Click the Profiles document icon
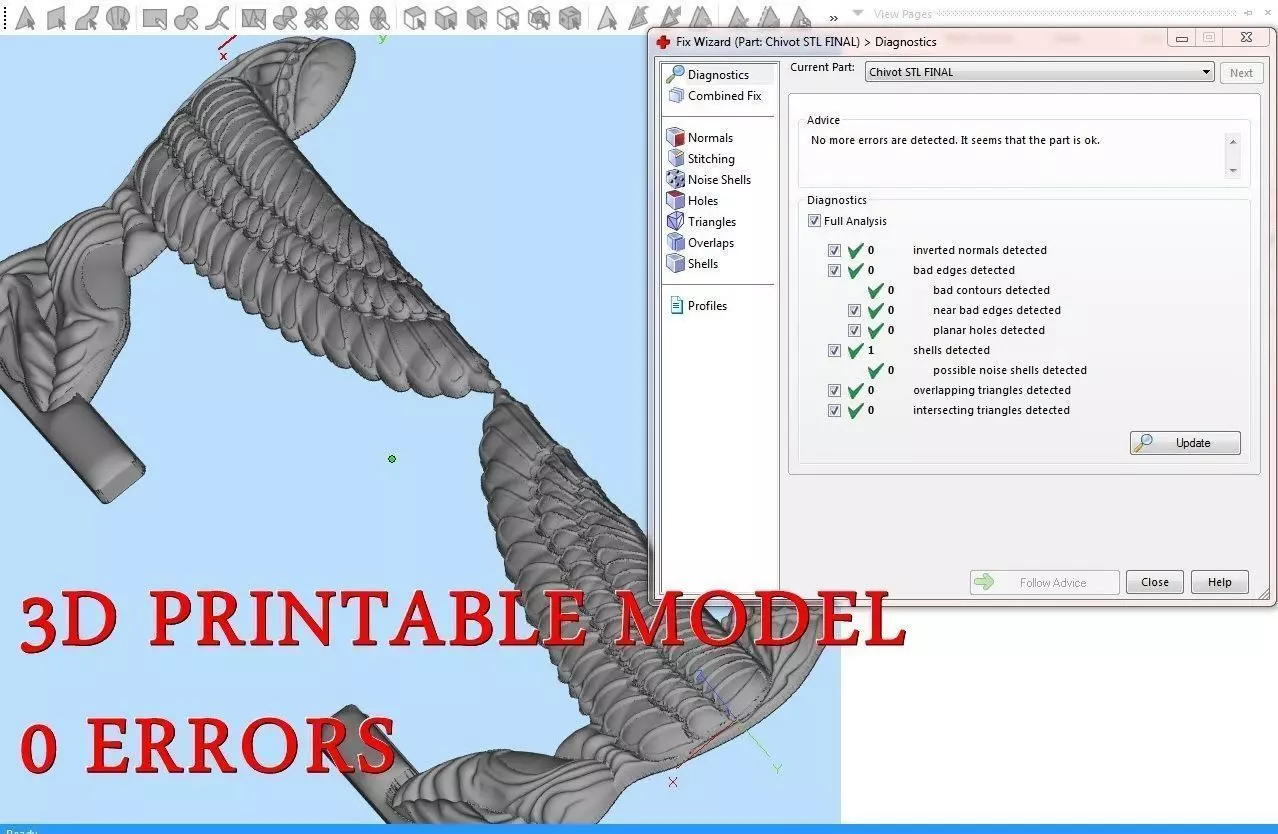The width and height of the screenshot is (1278, 834). point(677,305)
